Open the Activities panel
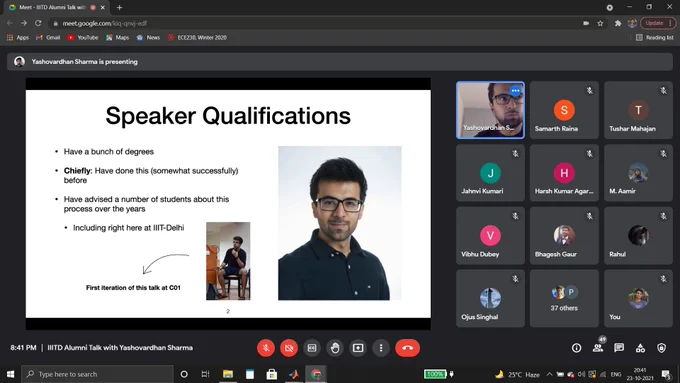The width and height of the screenshot is (680, 383). tap(640, 348)
